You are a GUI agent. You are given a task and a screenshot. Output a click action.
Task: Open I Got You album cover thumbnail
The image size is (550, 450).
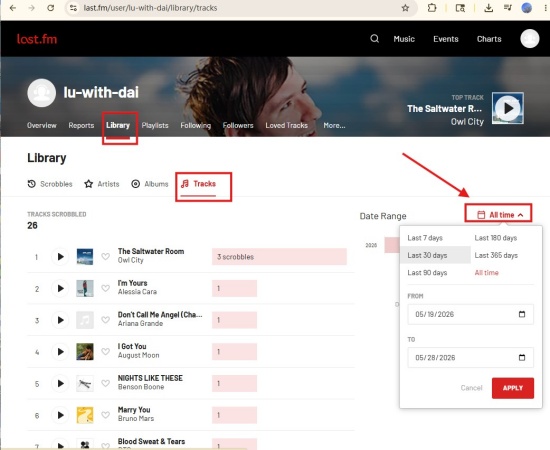85,351
